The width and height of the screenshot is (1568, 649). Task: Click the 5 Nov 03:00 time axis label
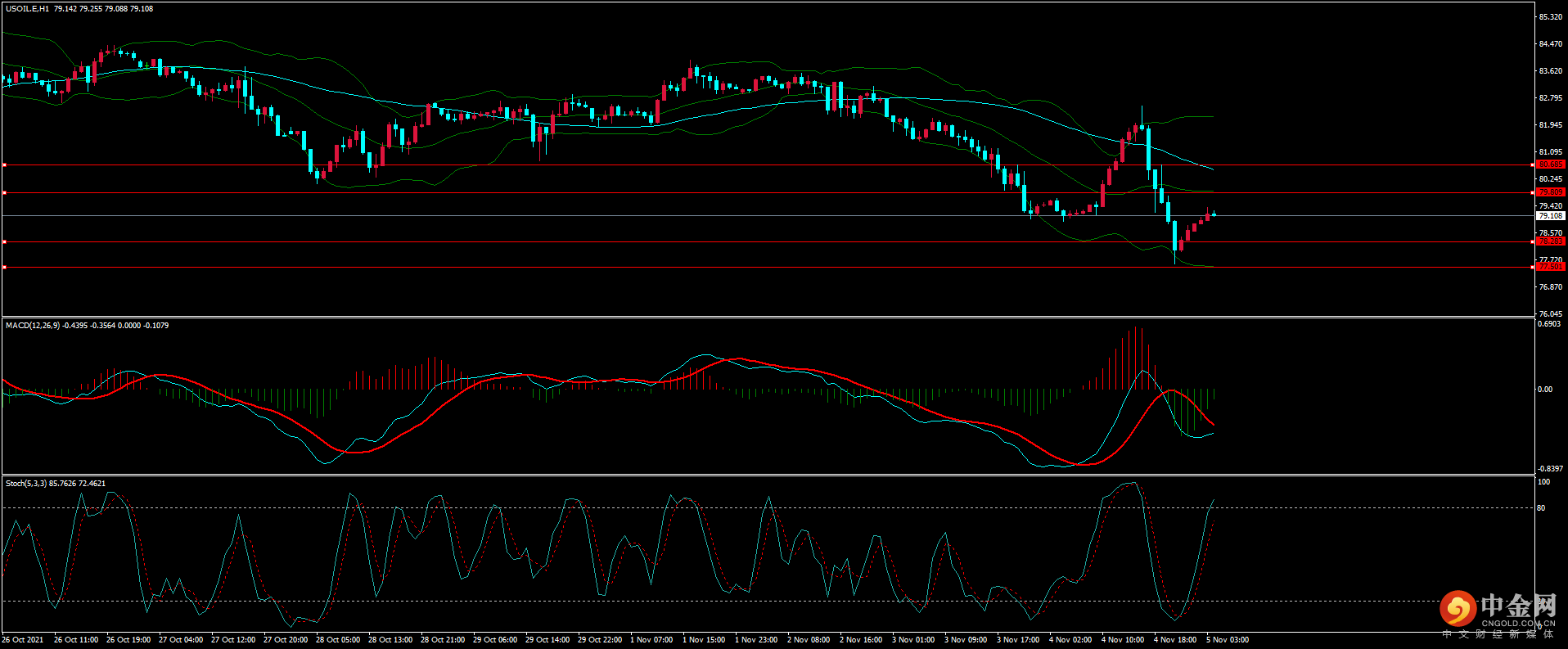(1227, 640)
